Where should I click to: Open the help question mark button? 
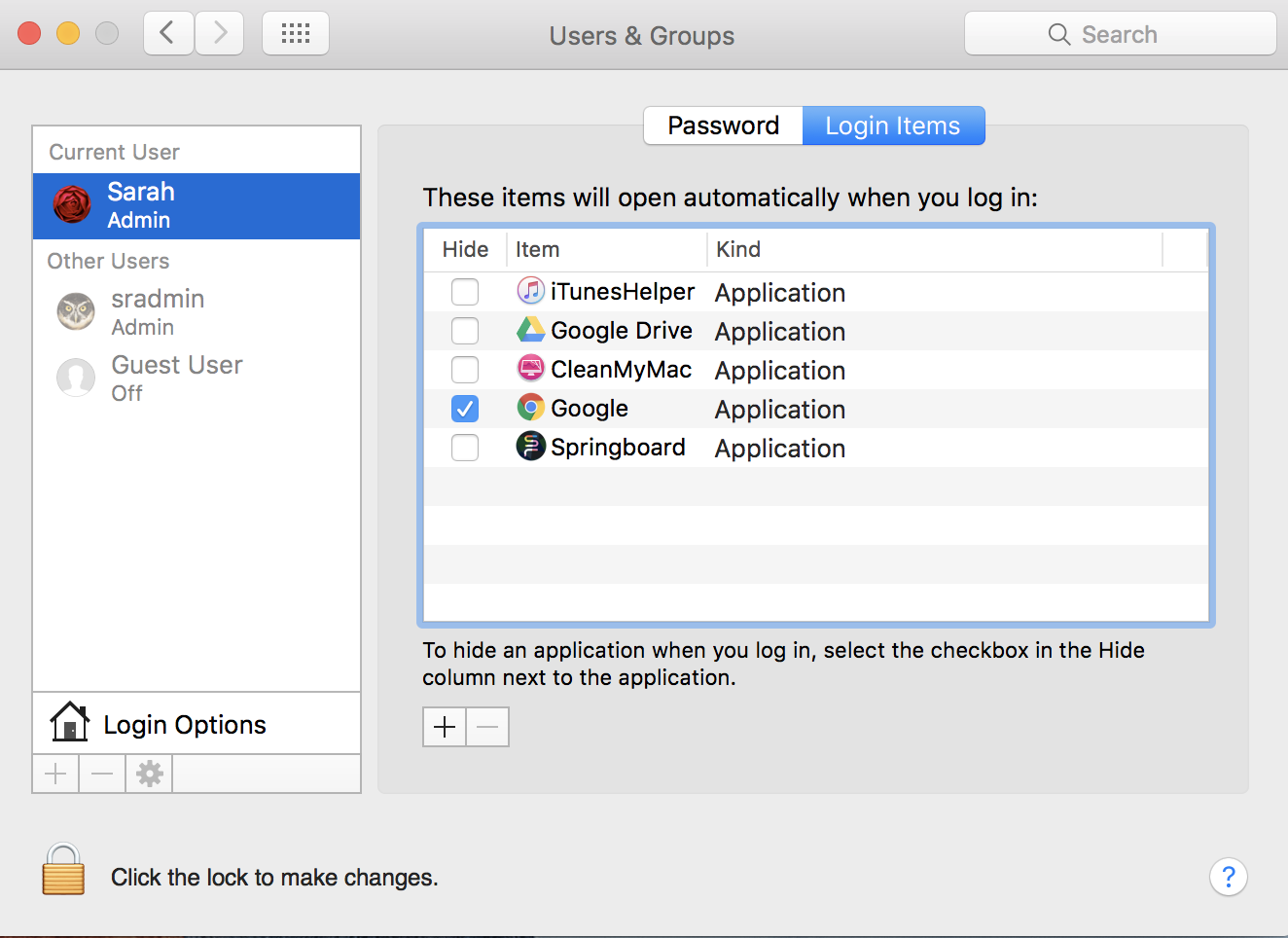point(1228,877)
